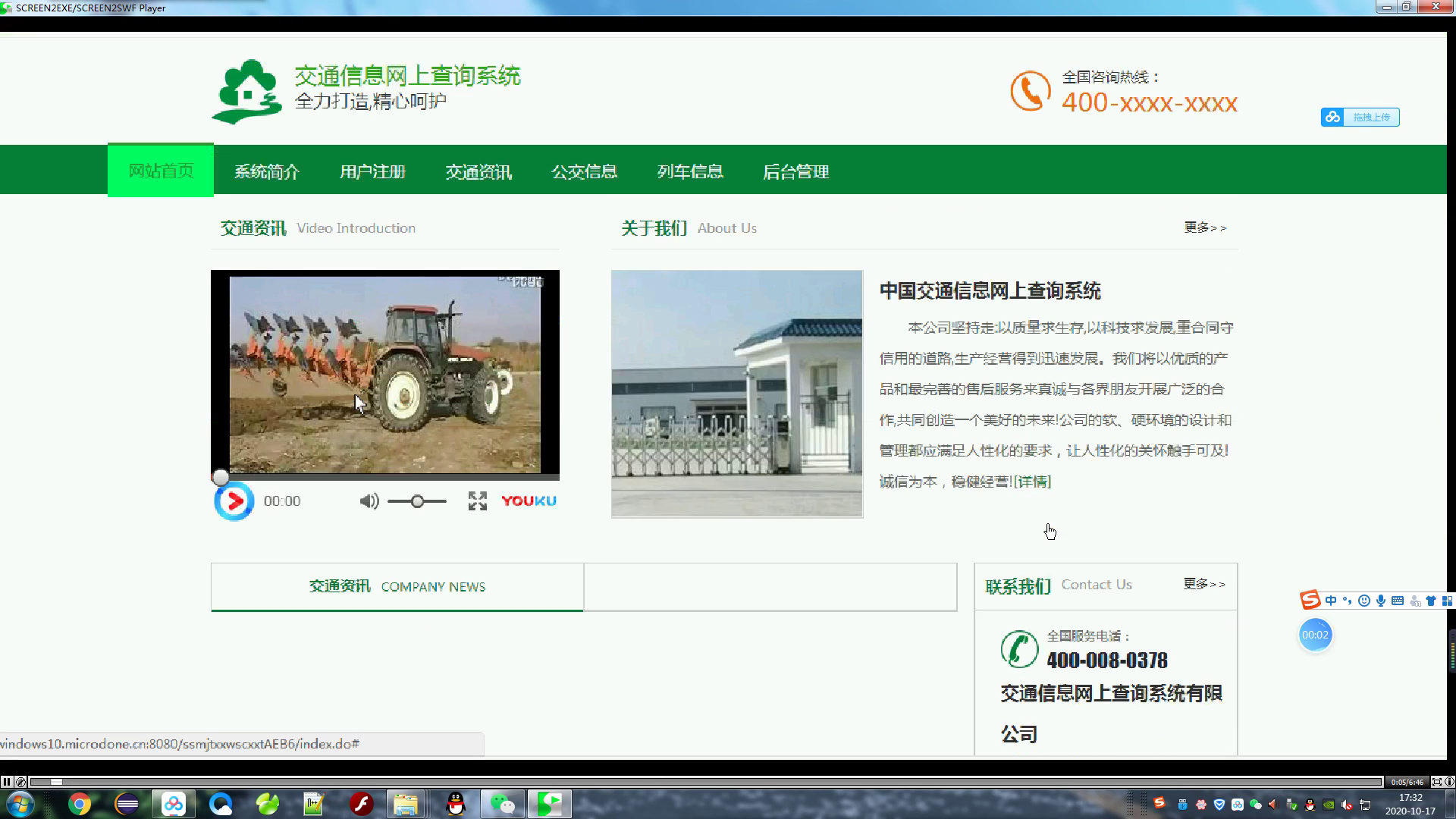Open the Flash taskbar icon
The image size is (1456, 819).
pos(362,804)
